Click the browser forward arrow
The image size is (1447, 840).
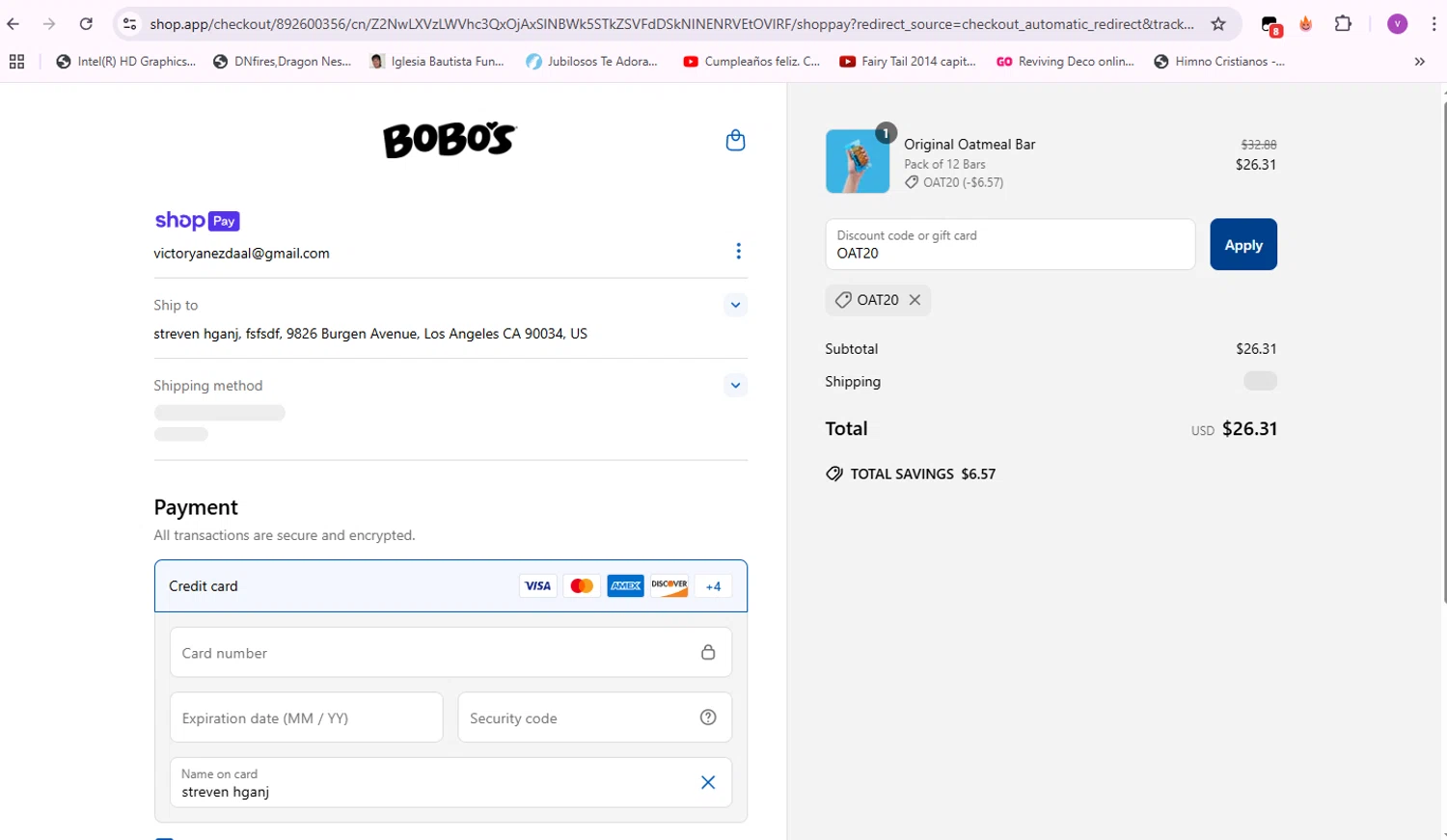49,24
